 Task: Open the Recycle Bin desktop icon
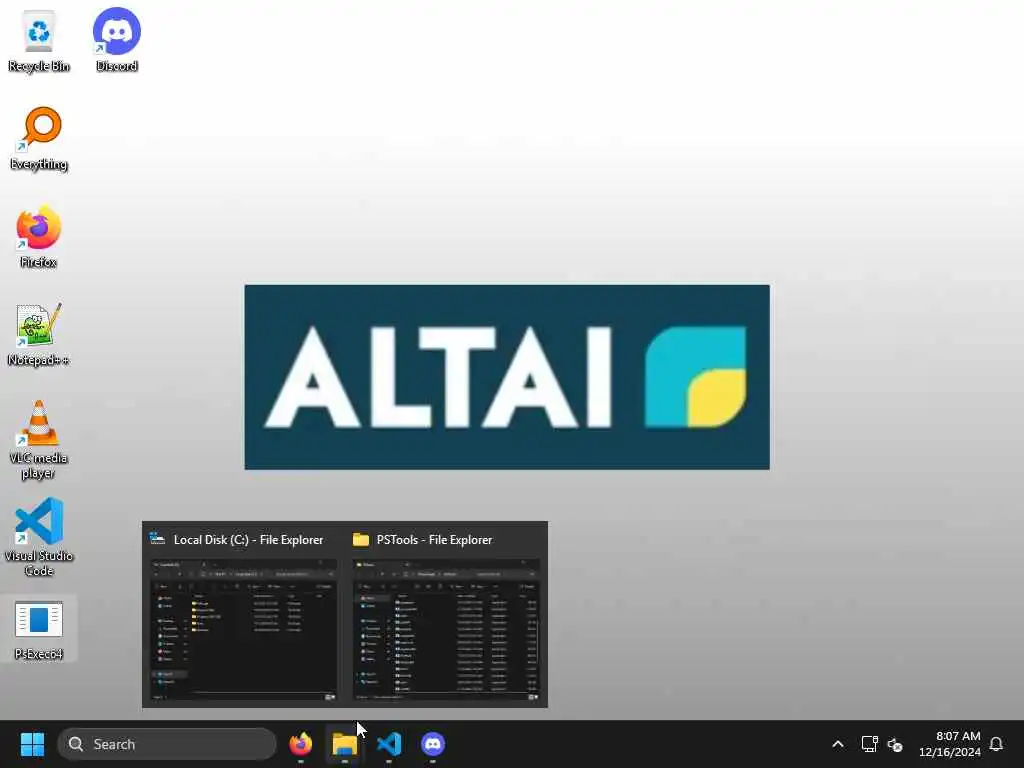click(x=39, y=40)
